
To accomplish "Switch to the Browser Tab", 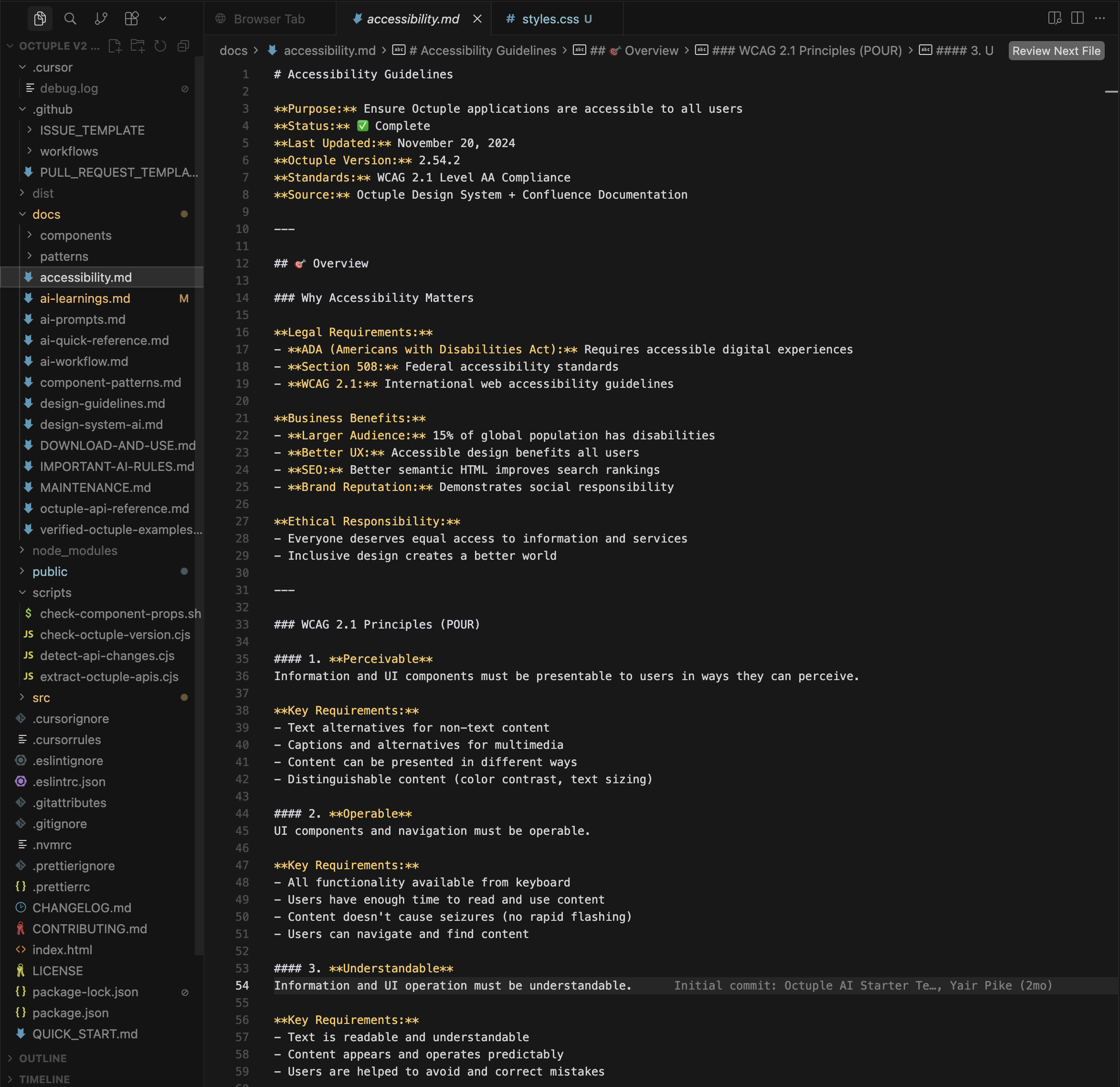I will click(269, 19).
